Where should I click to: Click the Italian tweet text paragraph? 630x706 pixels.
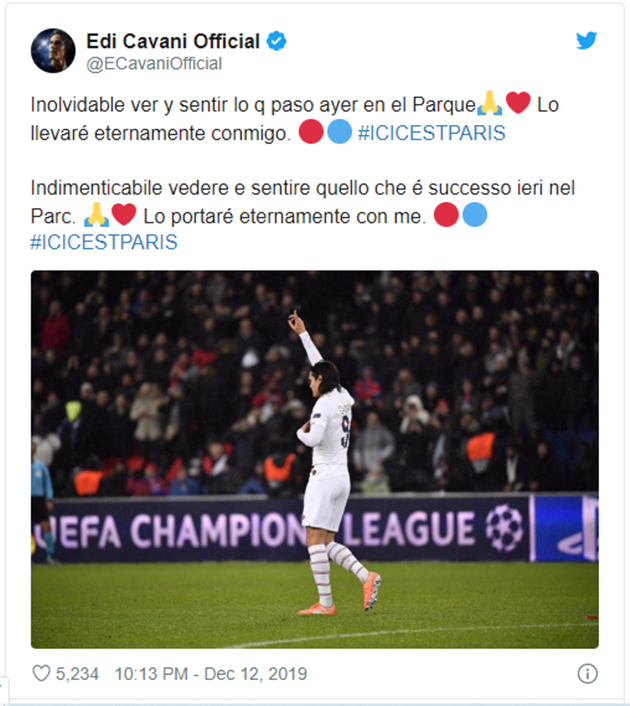303,214
